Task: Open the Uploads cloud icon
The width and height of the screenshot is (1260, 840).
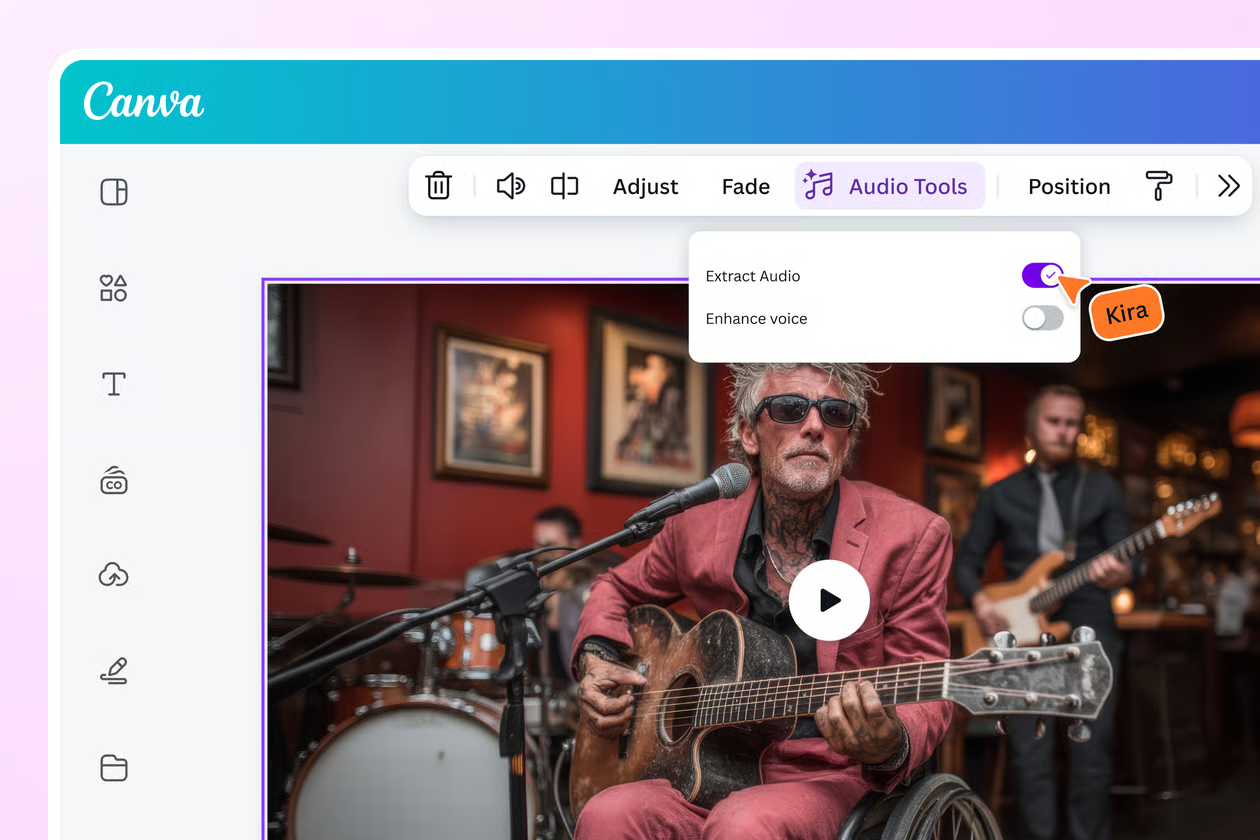Action: tap(114, 575)
